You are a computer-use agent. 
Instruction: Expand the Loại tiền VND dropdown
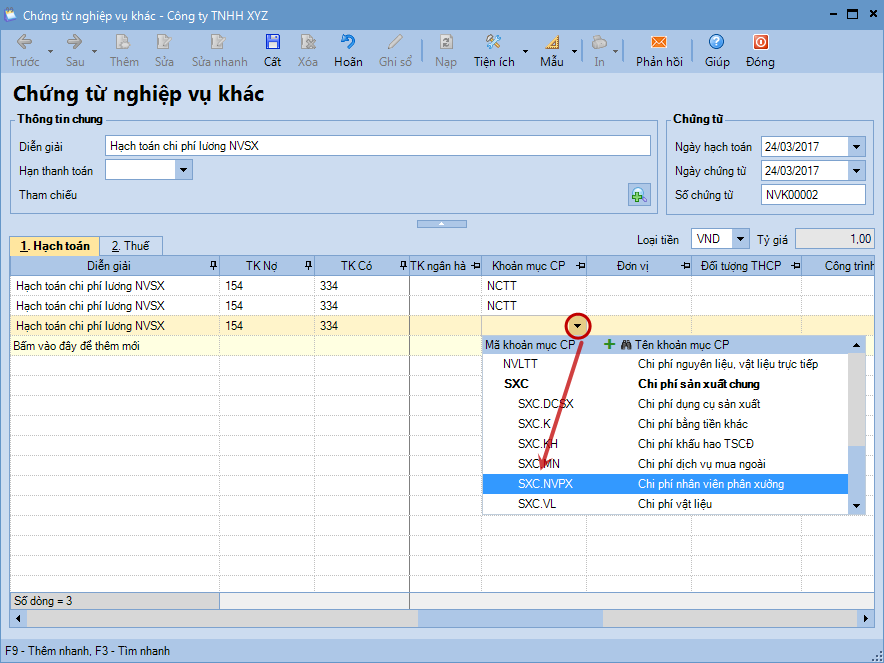(x=740, y=239)
